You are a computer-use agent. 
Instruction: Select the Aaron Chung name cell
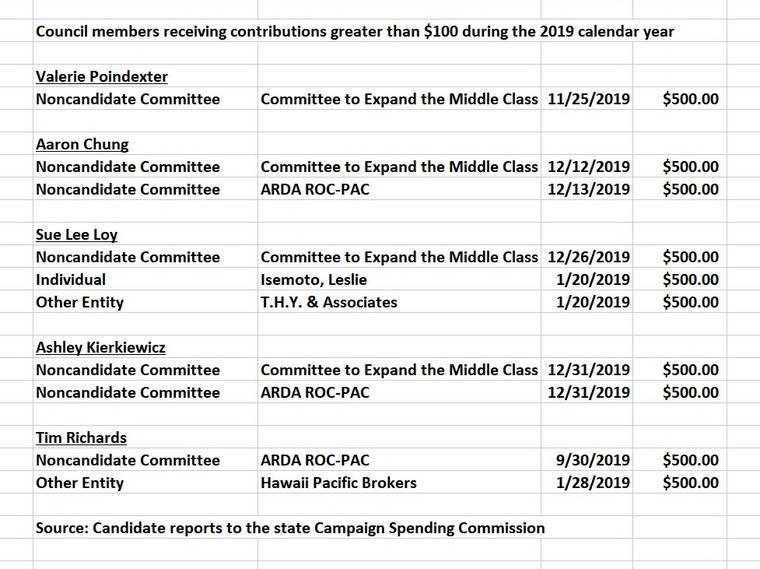[x=82, y=144]
